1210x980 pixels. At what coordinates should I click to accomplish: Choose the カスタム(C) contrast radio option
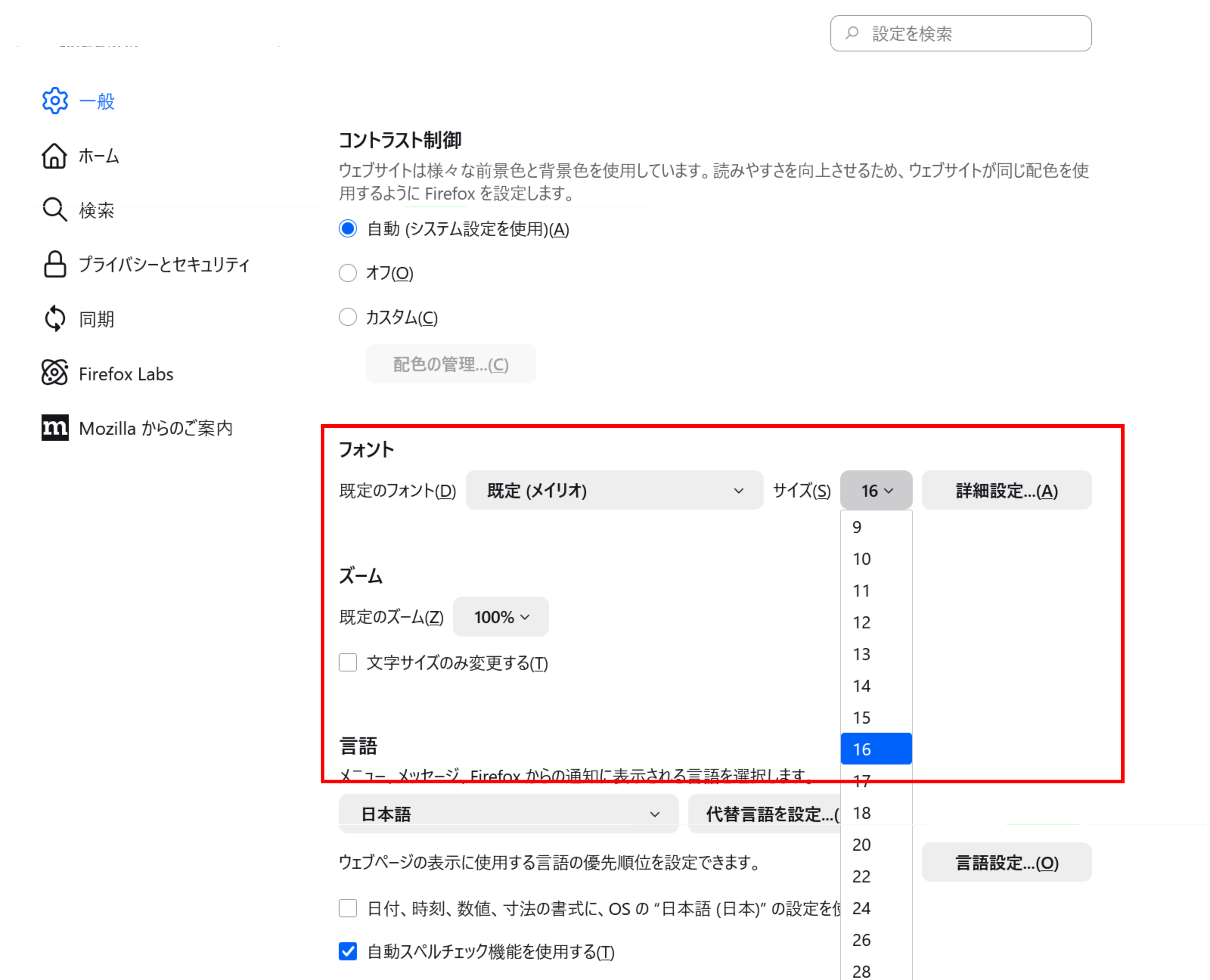coord(348,317)
